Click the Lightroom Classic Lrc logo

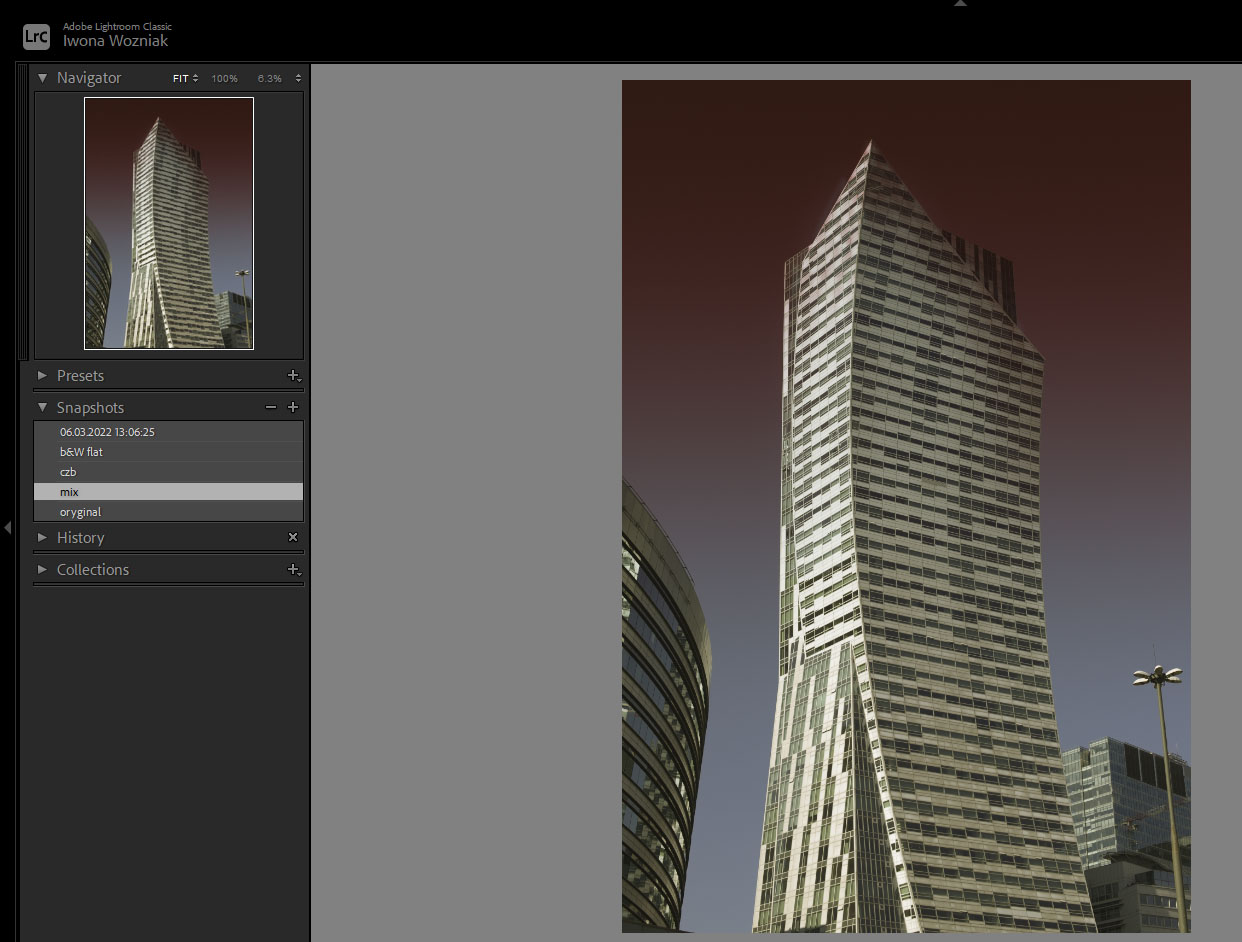[x=36, y=36]
